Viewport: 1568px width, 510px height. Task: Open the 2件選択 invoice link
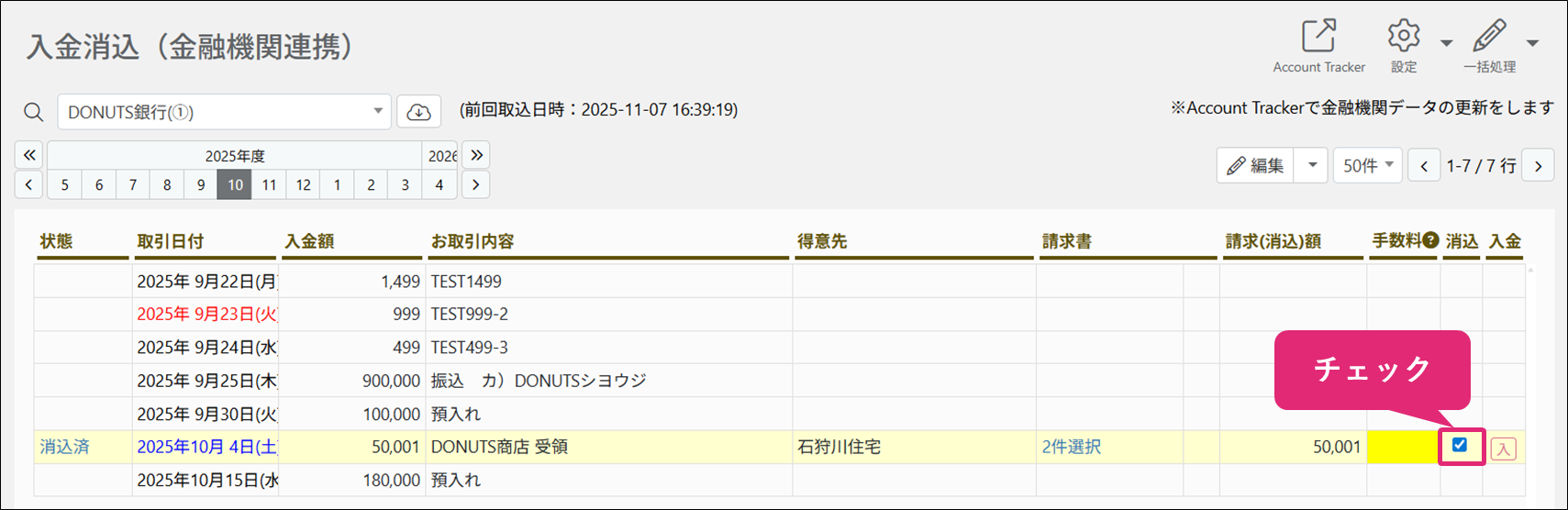click(1071, 447)
